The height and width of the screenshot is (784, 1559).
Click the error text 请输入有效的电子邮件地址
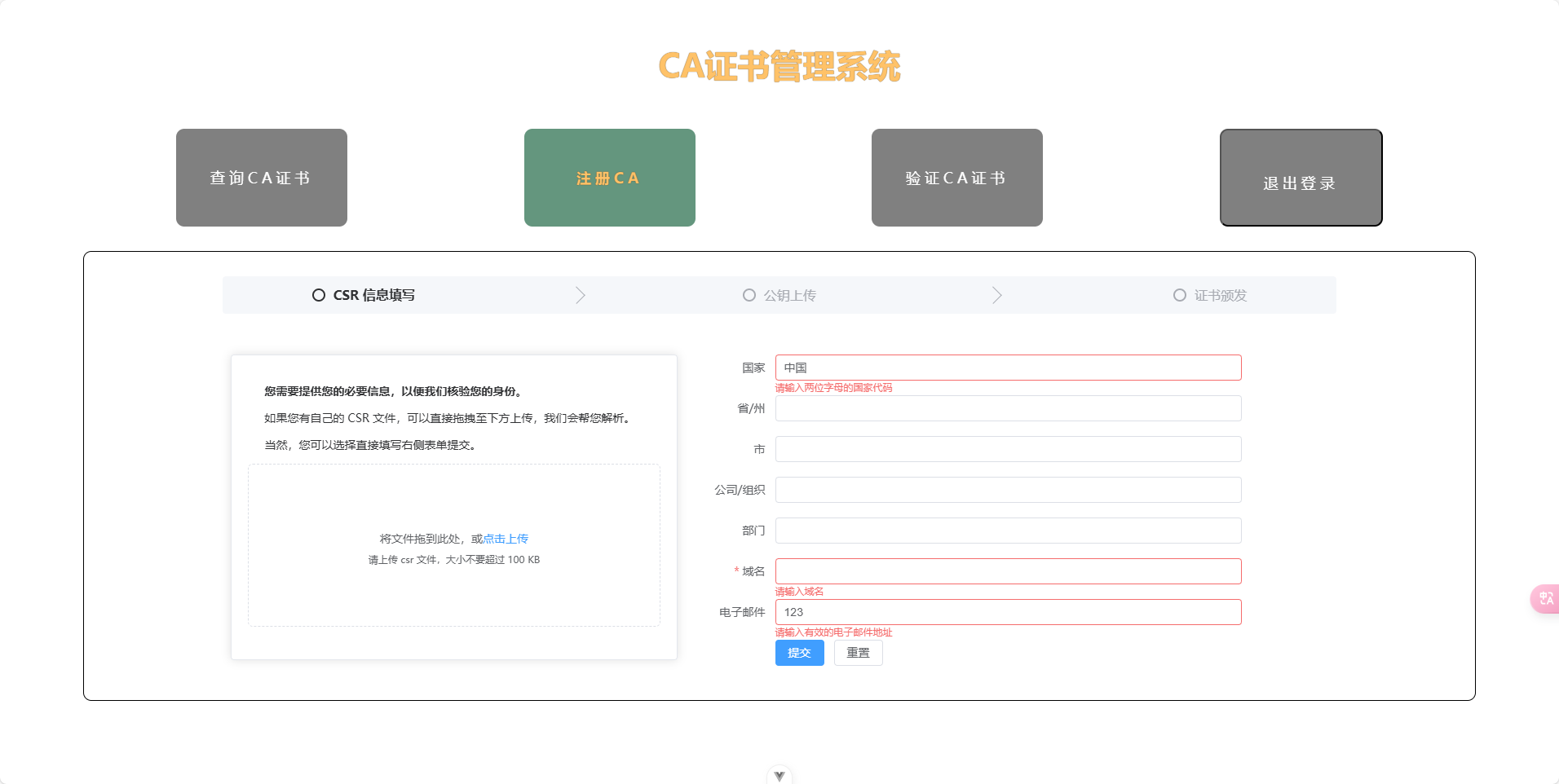tap(833, 632)
